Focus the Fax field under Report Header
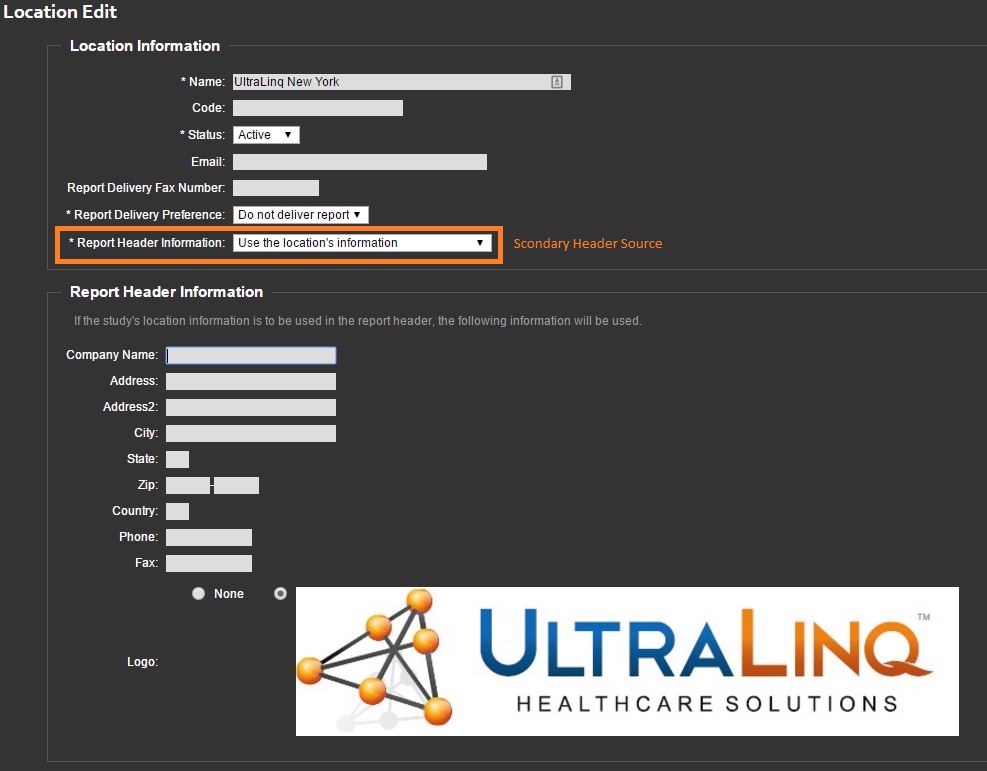 pos(209,563)
